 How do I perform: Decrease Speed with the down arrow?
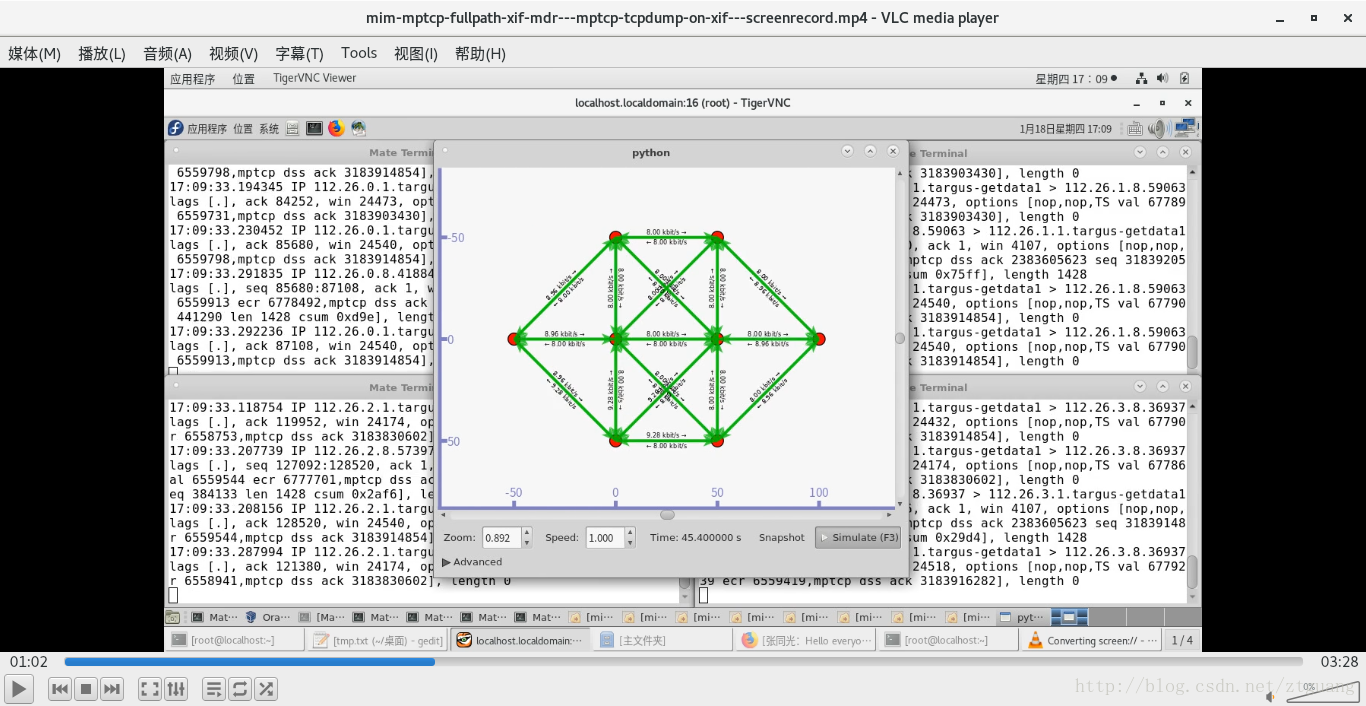pos(630,543)
